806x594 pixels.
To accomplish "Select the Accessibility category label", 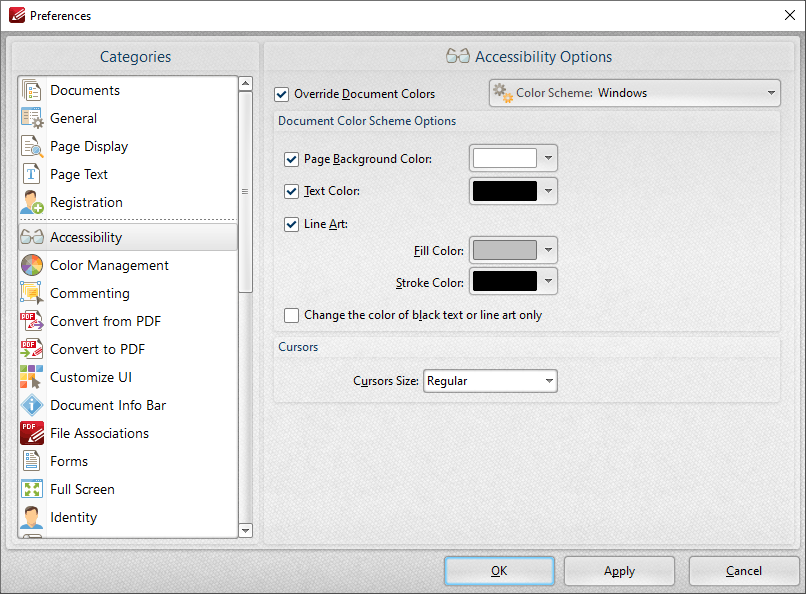I will [x=86, y=237].
